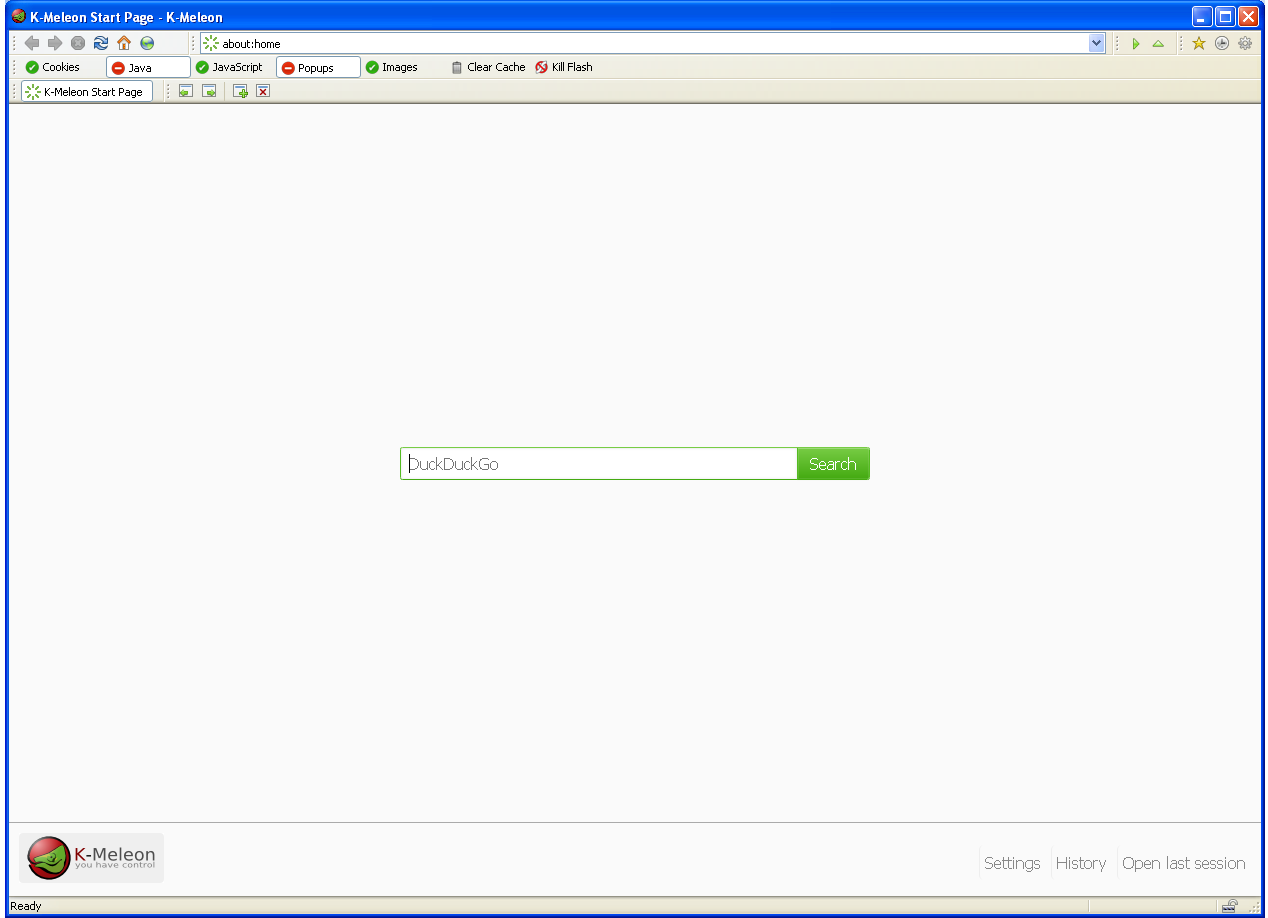The height and width of the screenshot is (918, 1268).
Task: Expand the URL bar dropdown
Action: (x=1096, y=43)
